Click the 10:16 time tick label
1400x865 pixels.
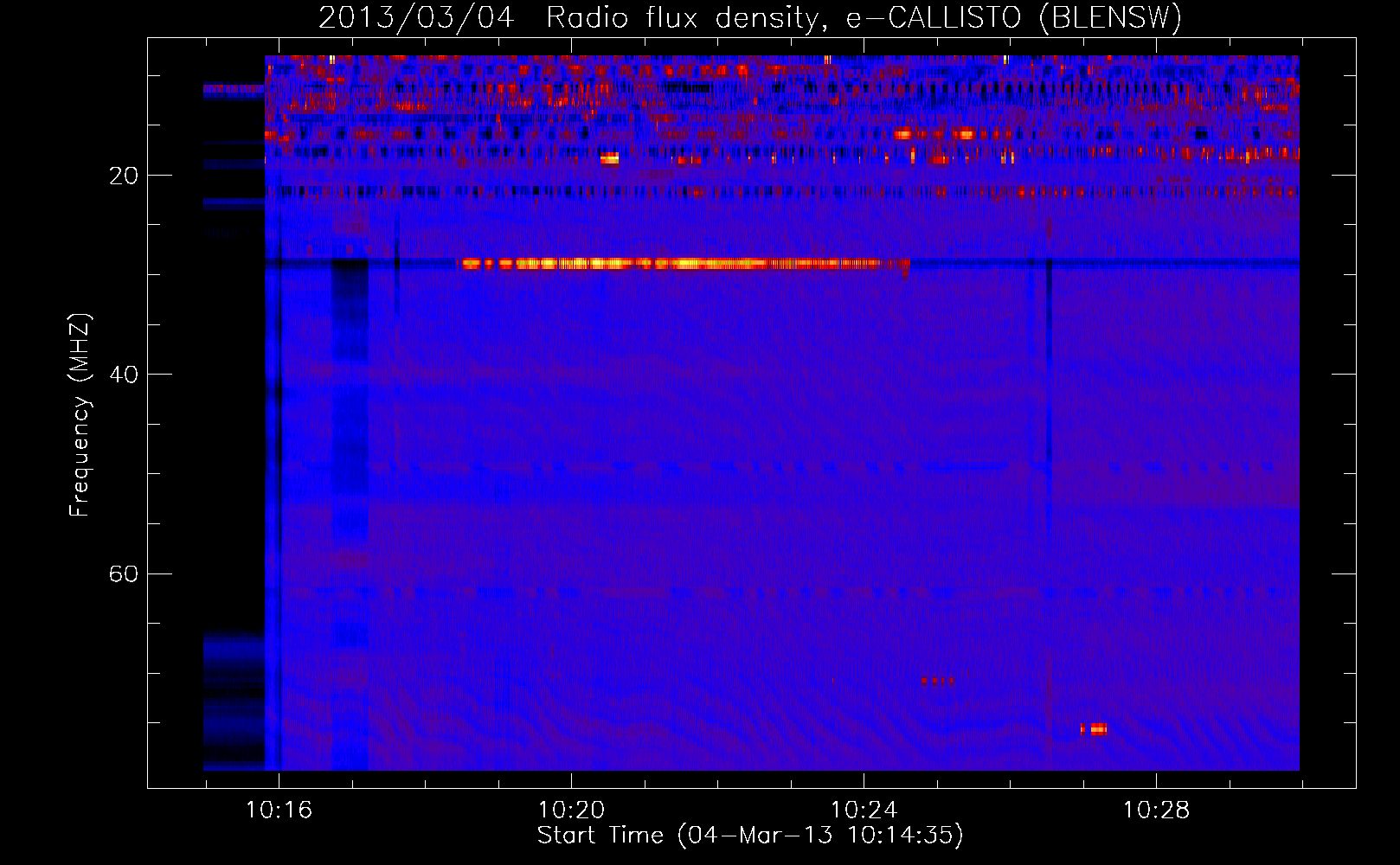279,811
